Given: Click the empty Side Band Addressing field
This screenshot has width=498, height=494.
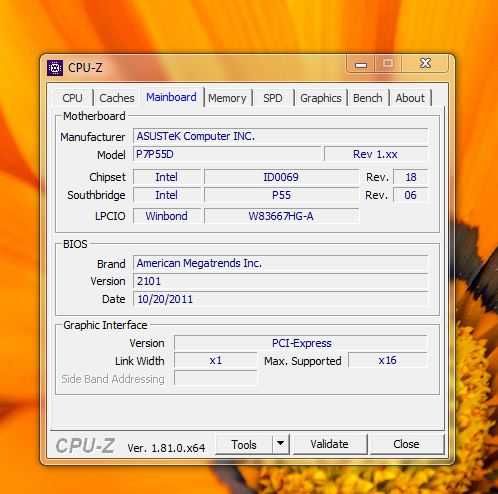Looking at the screenshot, I should click(216, 378).
